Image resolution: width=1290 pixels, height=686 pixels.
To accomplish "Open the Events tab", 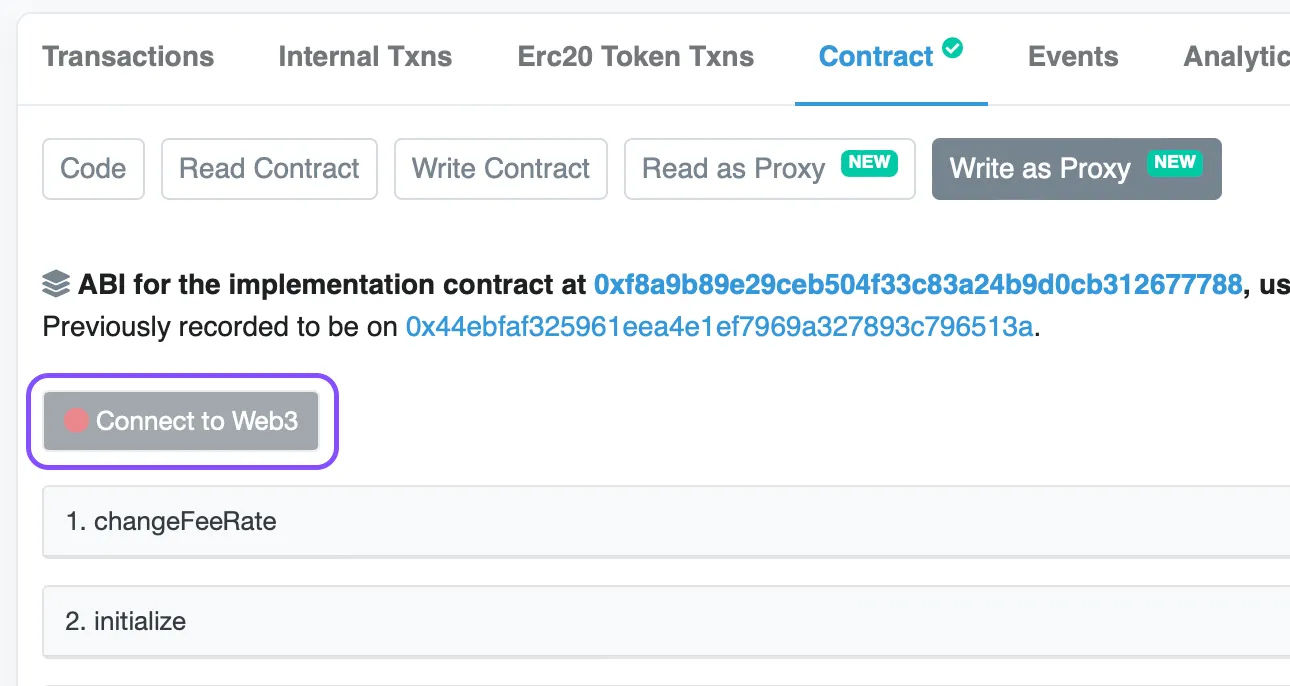I will (x=1073, y=57).
